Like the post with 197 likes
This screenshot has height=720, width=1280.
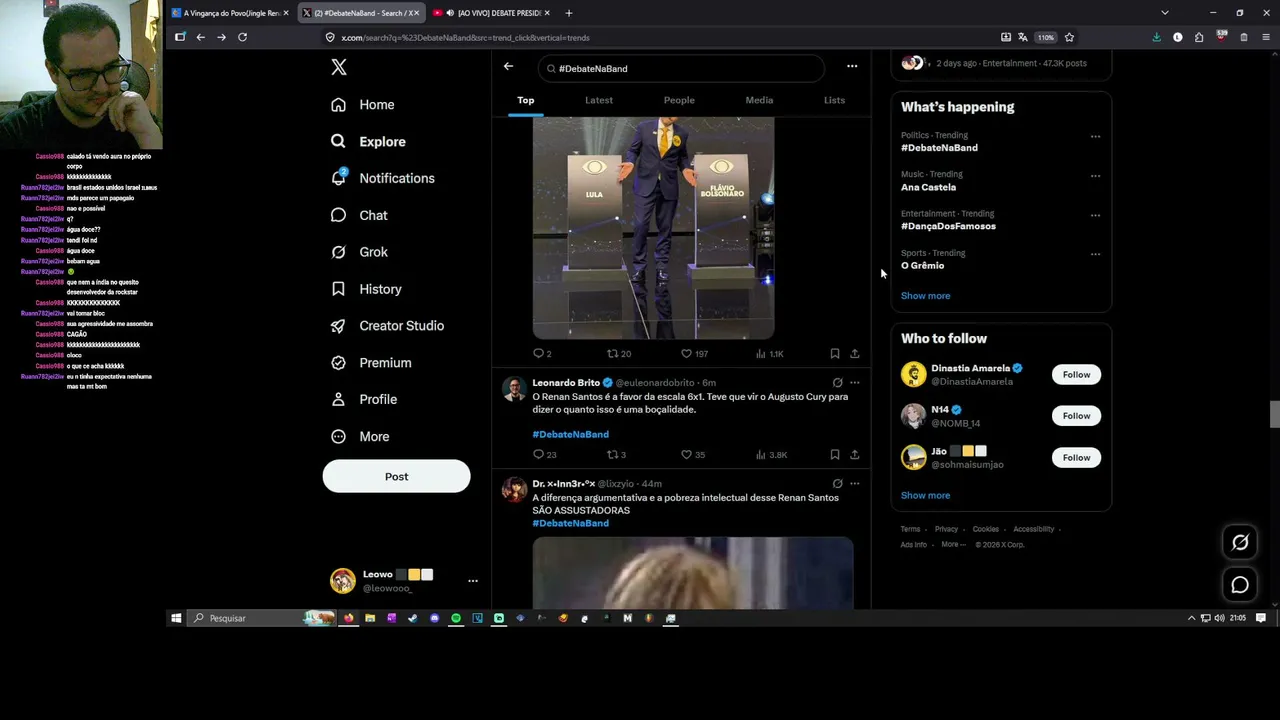pyautogui.click(x=694, y=353)
